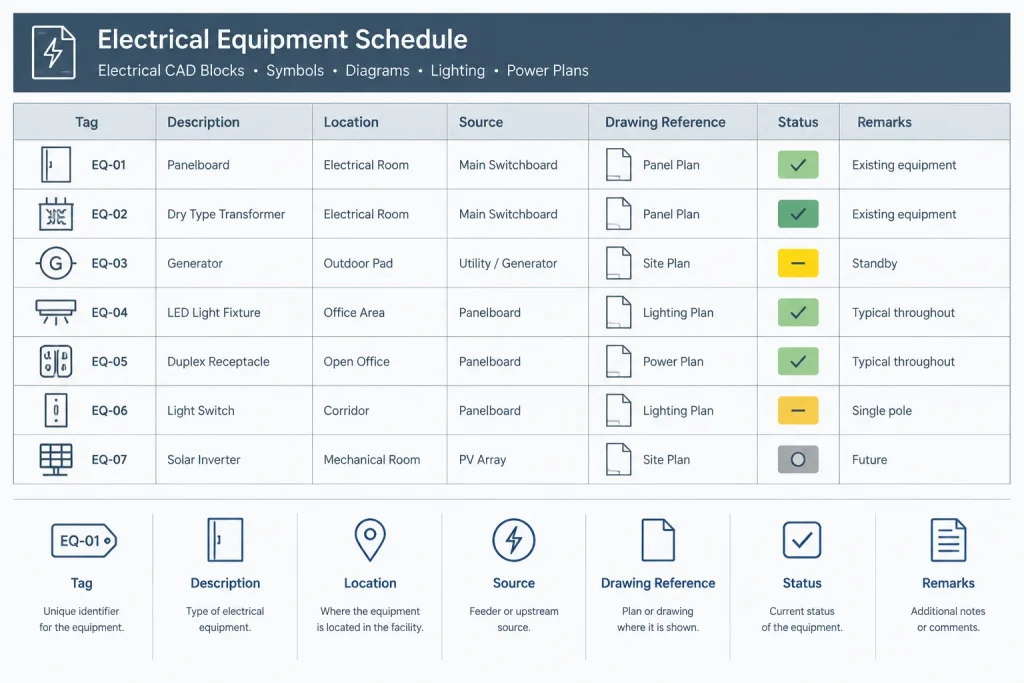This screenshot has width=1024, height=683.
Task: Open the Diagrams link in header
Action: [377, 71]
